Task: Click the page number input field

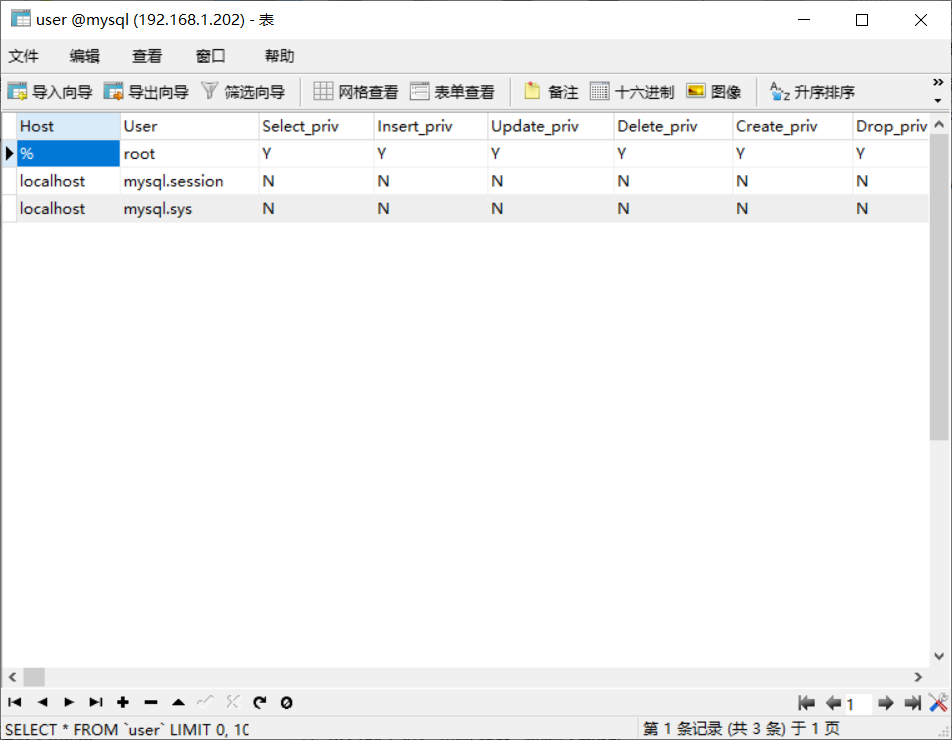Action: click(x=858, y=704)
